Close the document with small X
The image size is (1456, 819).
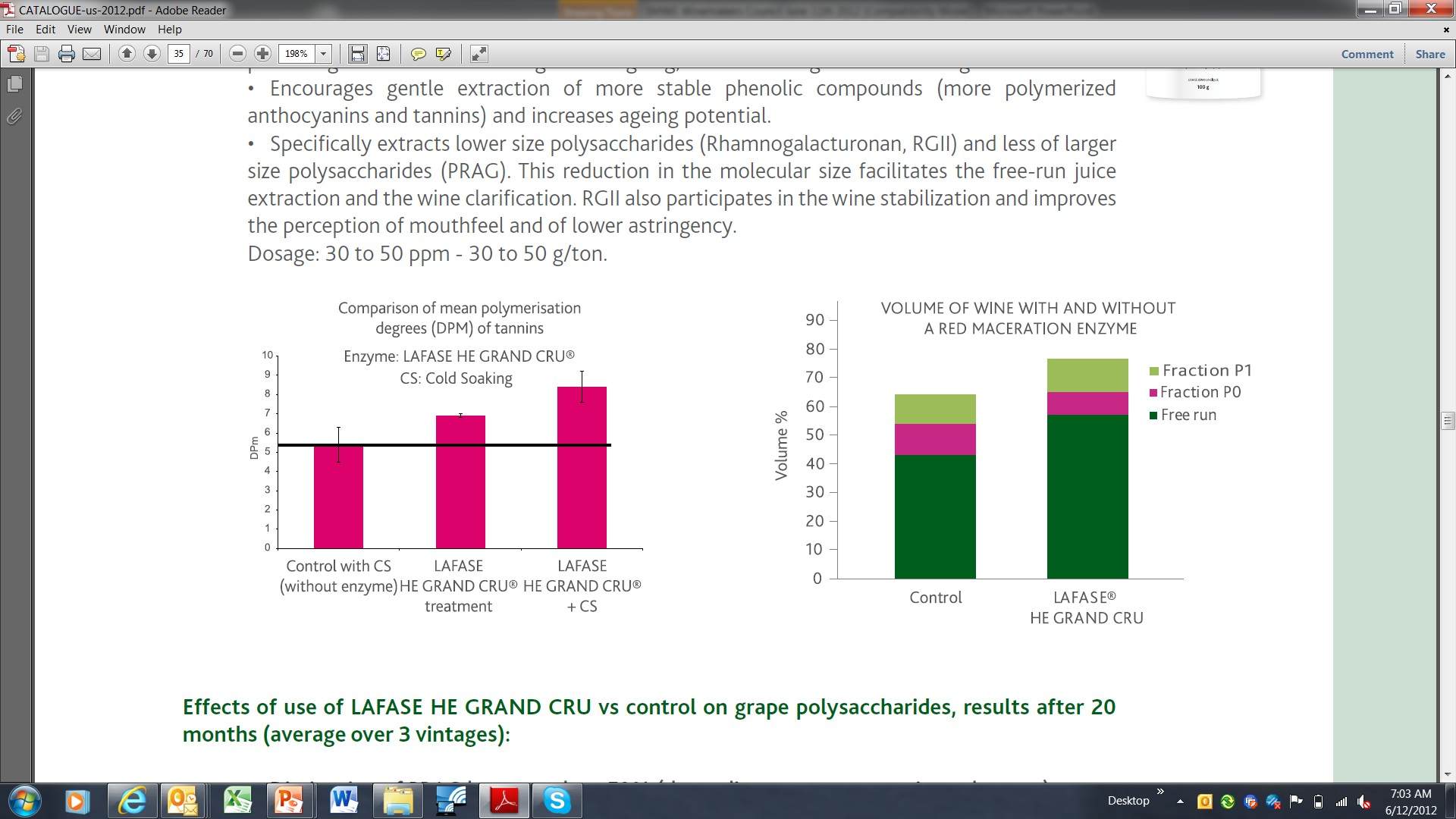1446,30
